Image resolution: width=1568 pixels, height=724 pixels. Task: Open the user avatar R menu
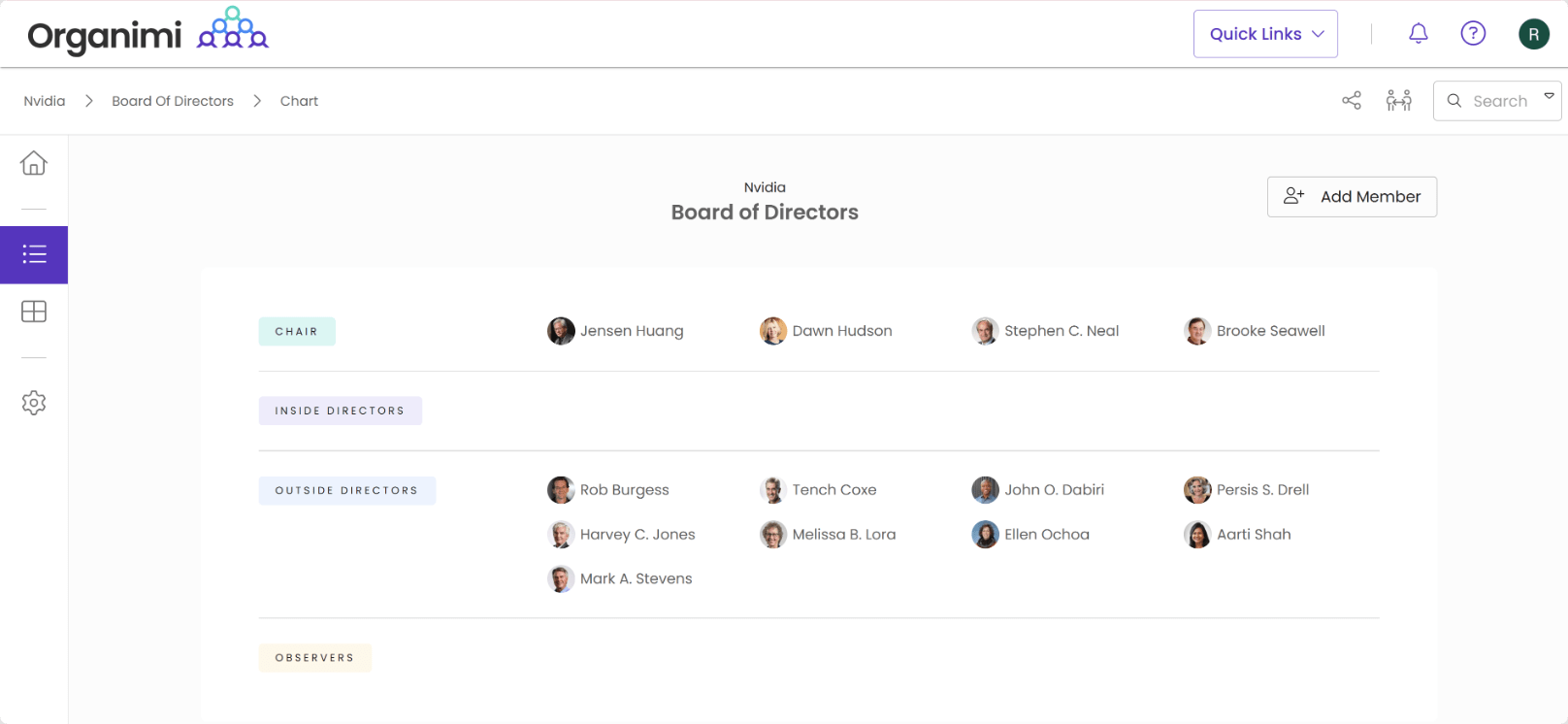1534,34
